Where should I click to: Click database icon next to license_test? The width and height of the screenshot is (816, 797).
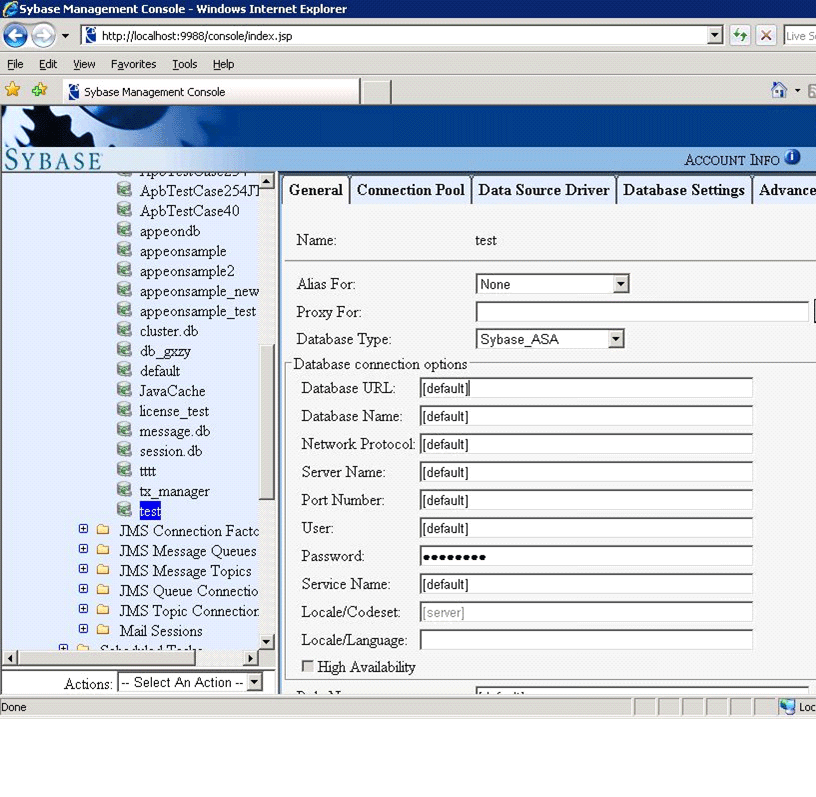coord(124,410)
